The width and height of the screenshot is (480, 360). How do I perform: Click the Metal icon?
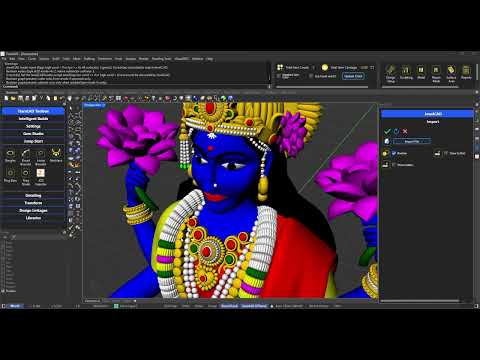421,71
